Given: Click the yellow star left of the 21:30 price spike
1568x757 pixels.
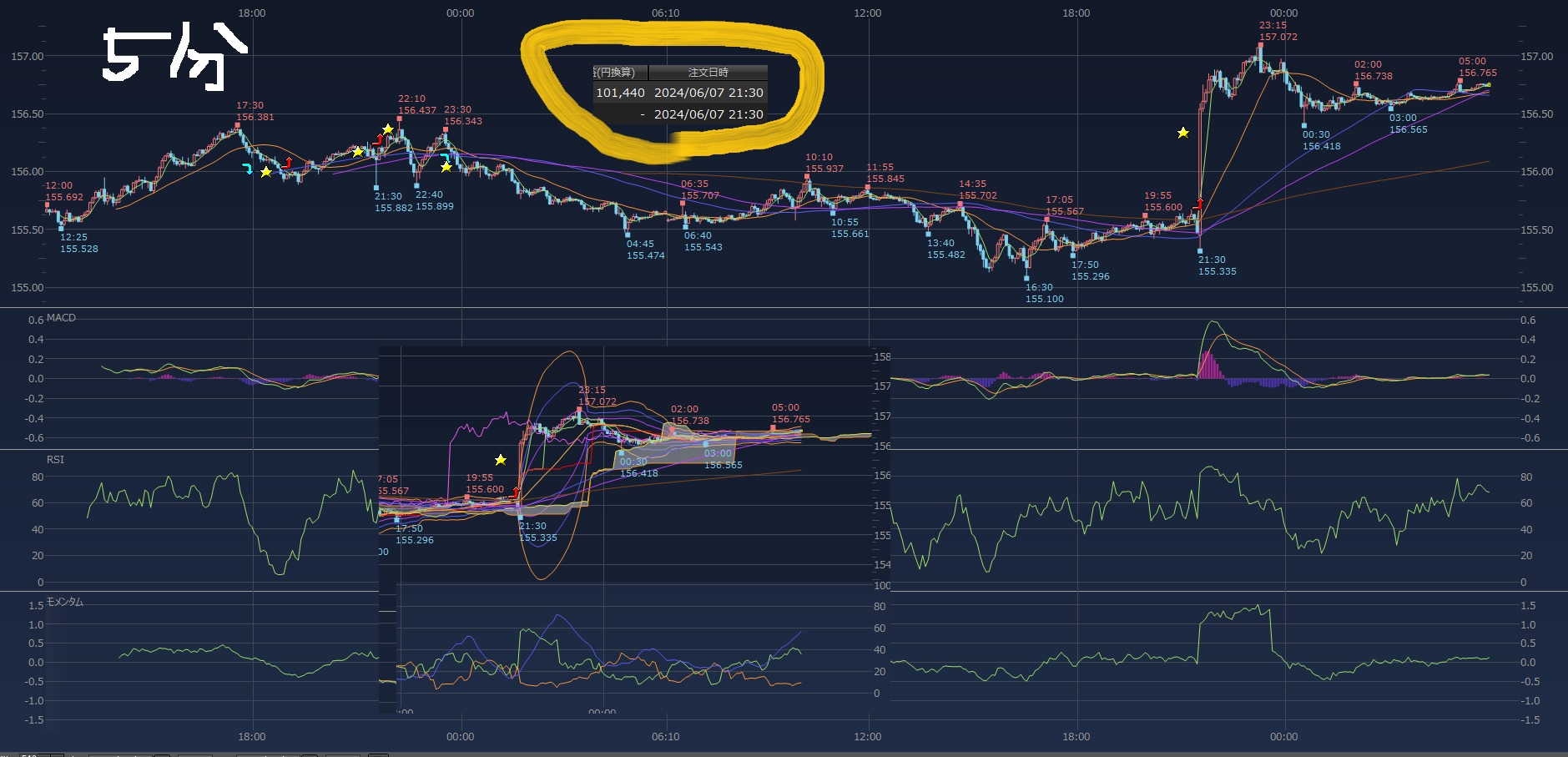Looking at the screenshot, I should pos(1182,133).
